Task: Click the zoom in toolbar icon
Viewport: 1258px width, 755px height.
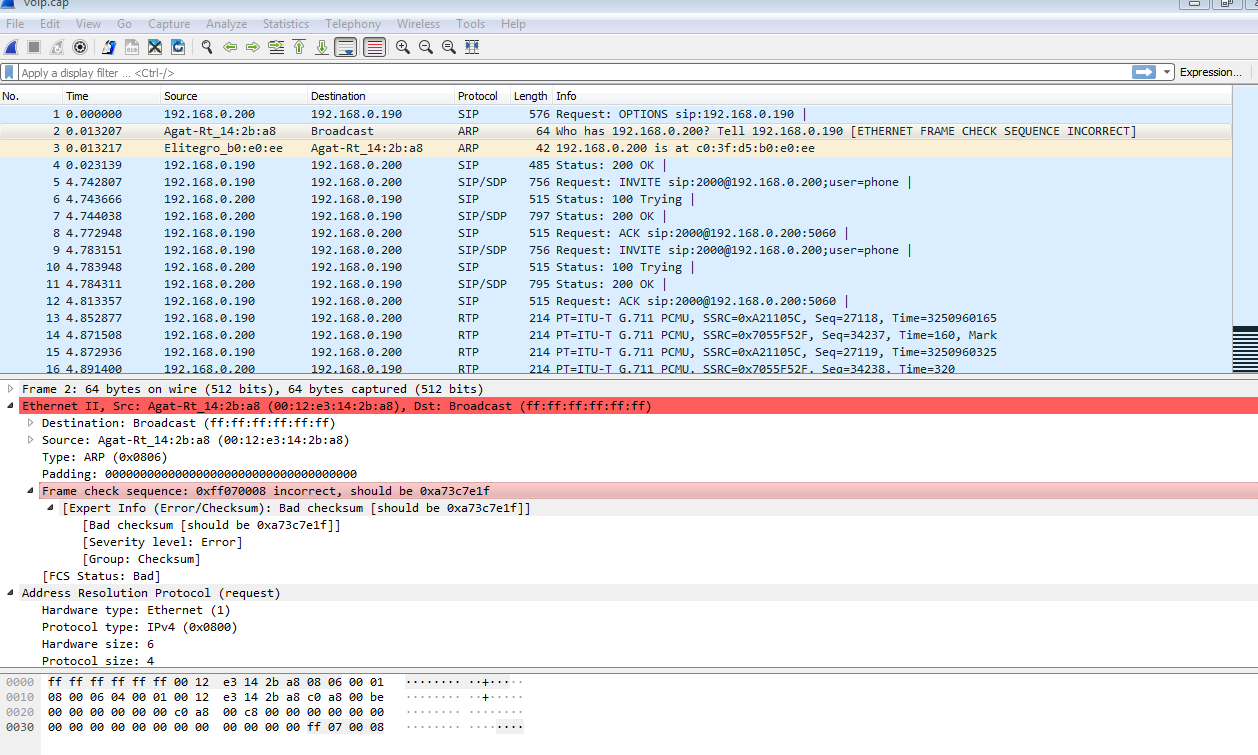Action: (x=403, y=47)
